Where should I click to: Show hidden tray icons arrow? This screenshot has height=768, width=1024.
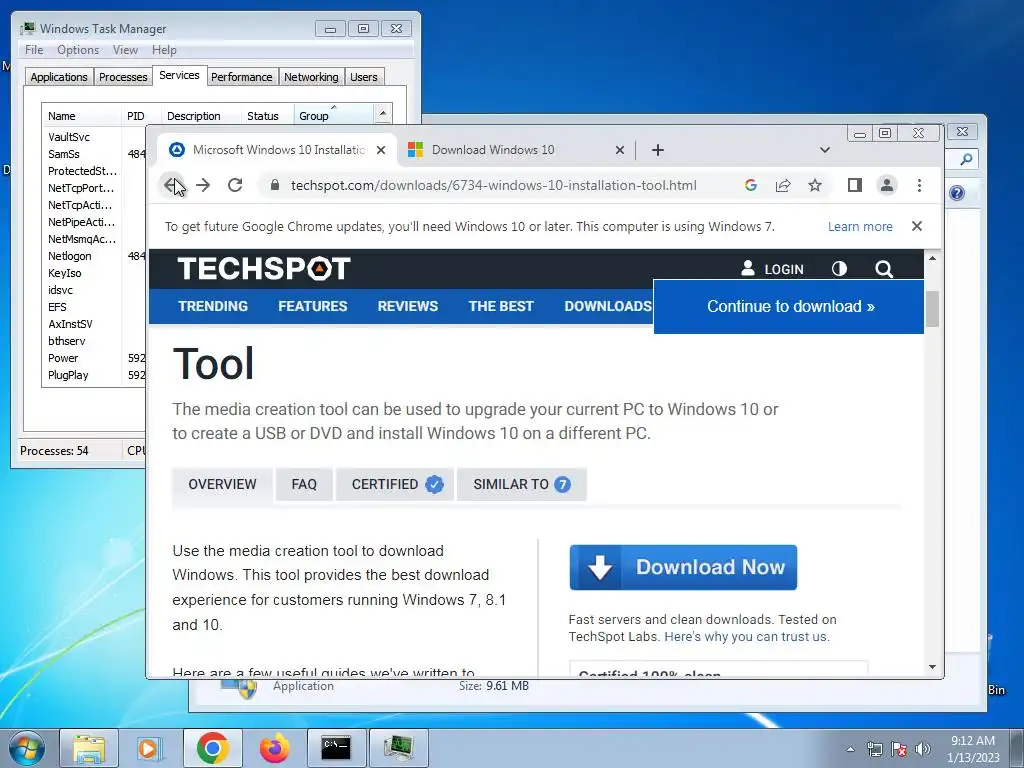point(850,749)
